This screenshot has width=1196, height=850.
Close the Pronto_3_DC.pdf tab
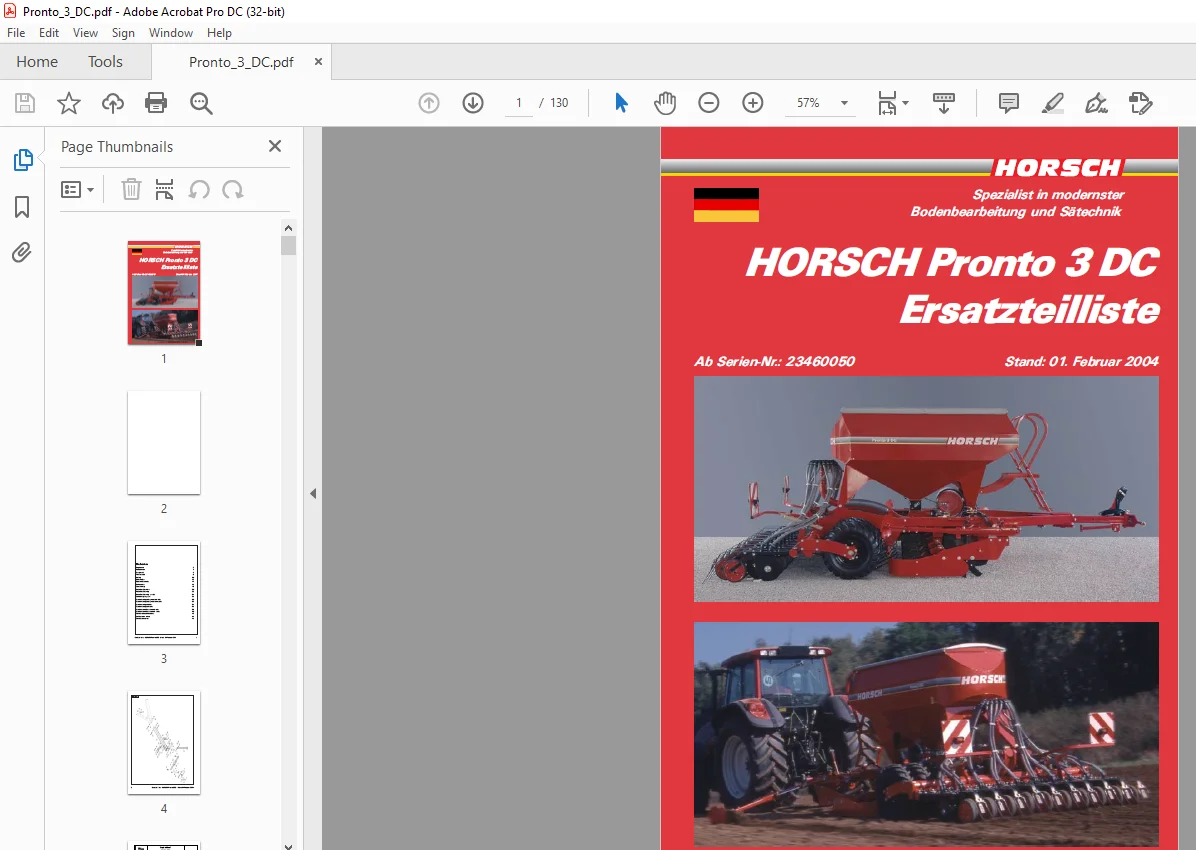(x=318, y=62)
